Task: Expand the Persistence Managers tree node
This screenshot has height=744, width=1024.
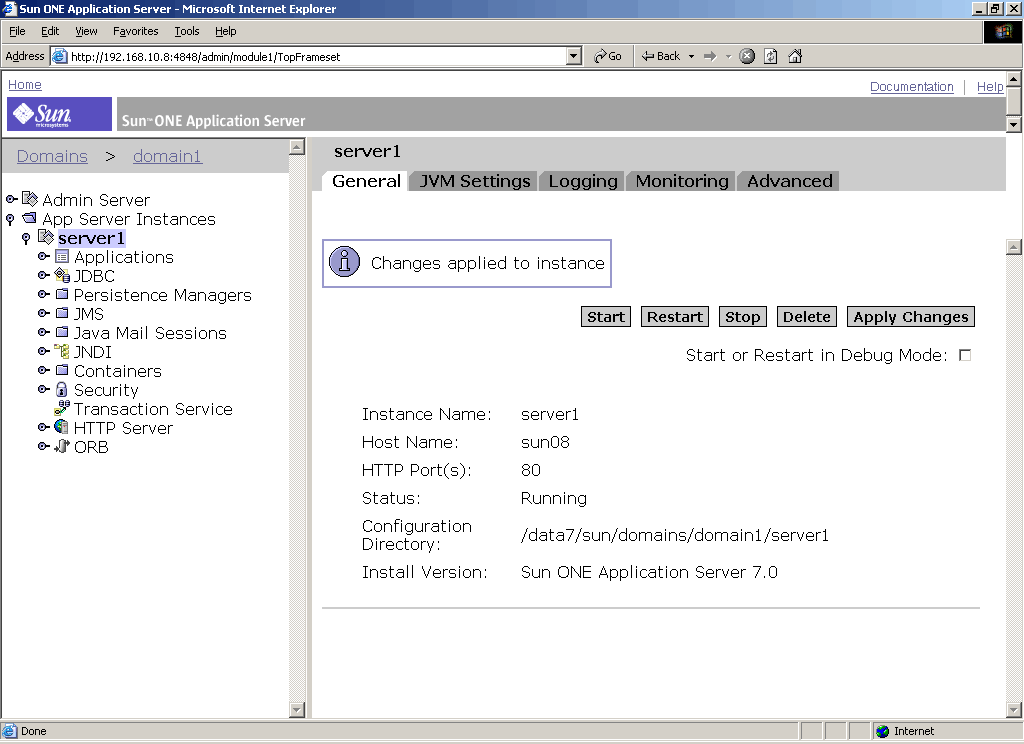Action: [44, 294]
